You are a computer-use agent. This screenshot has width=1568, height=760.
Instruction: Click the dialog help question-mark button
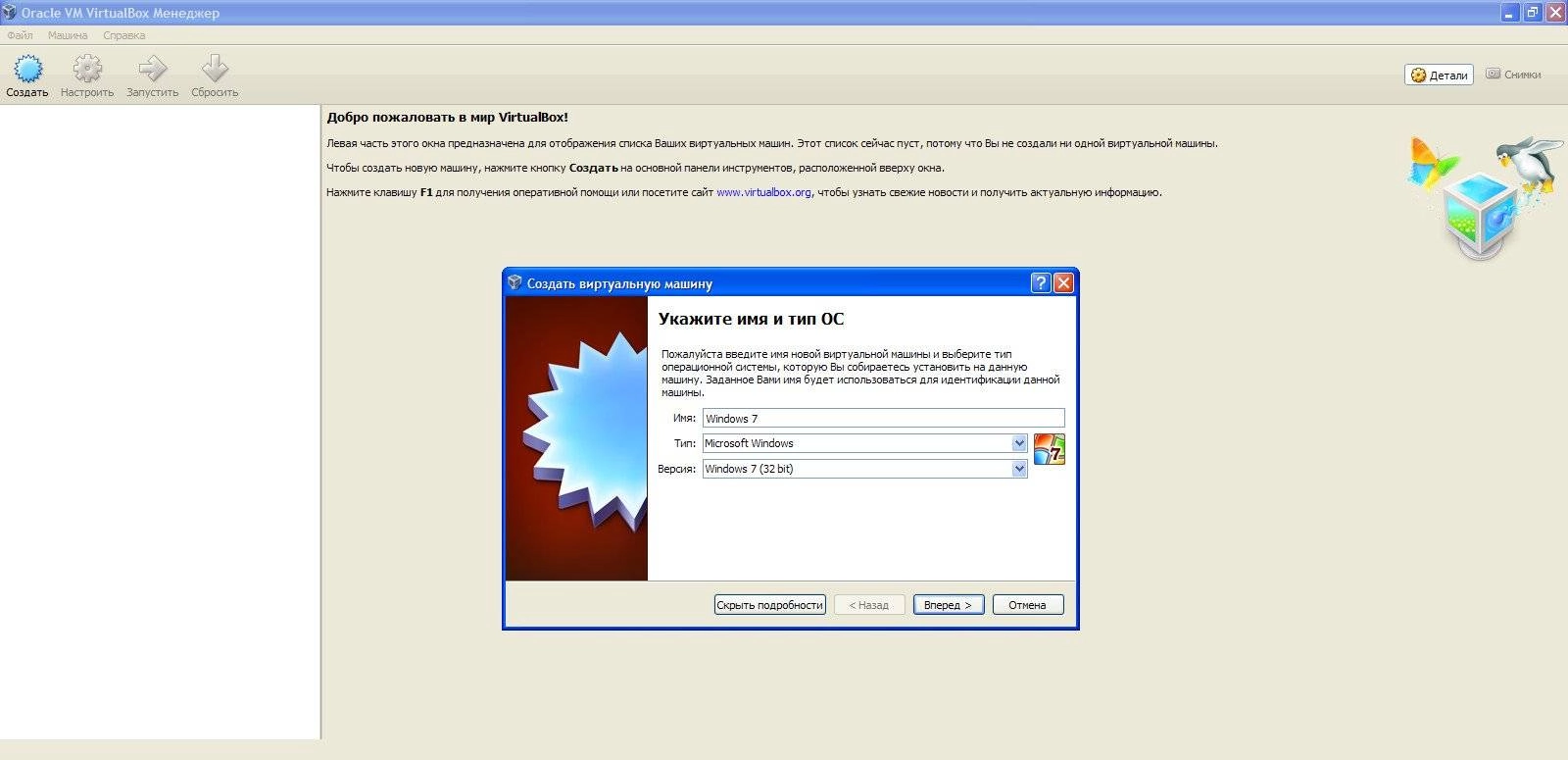pos(1041,282)
